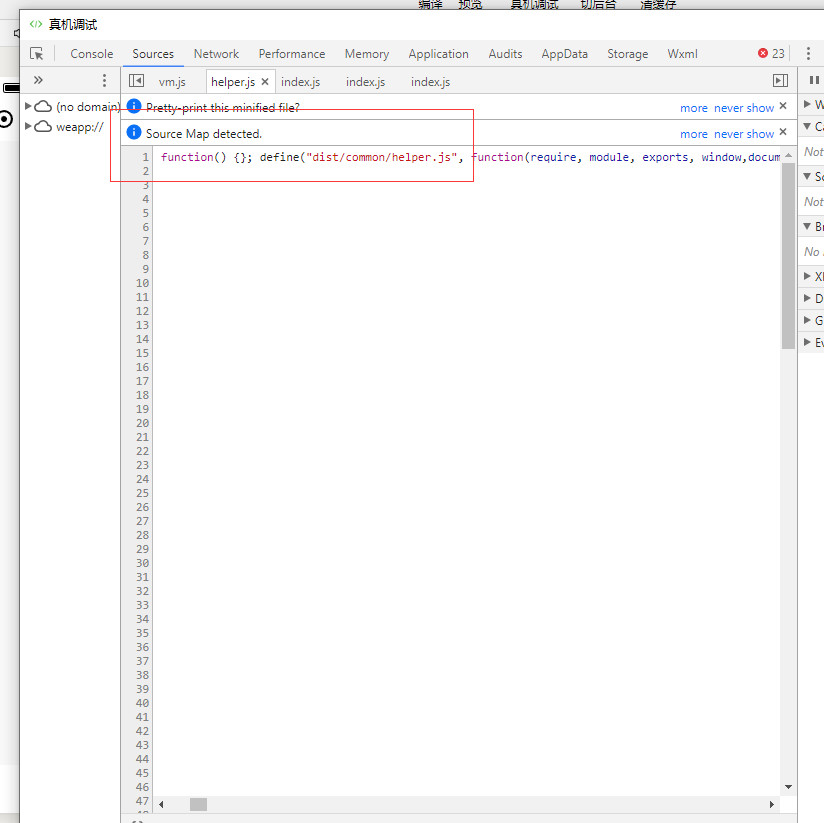Open the Performance tab
The width and height of the screenshot is (824, 823).
pos(292,54)
